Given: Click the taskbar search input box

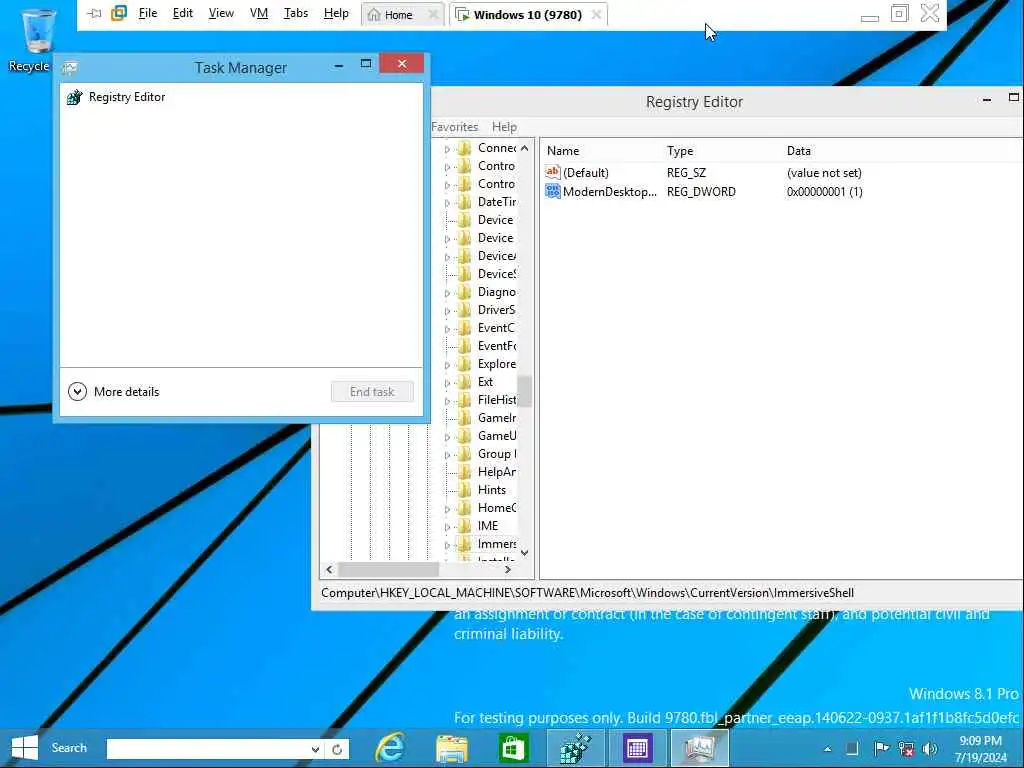Looking at the screenshot, I should 208,748.
